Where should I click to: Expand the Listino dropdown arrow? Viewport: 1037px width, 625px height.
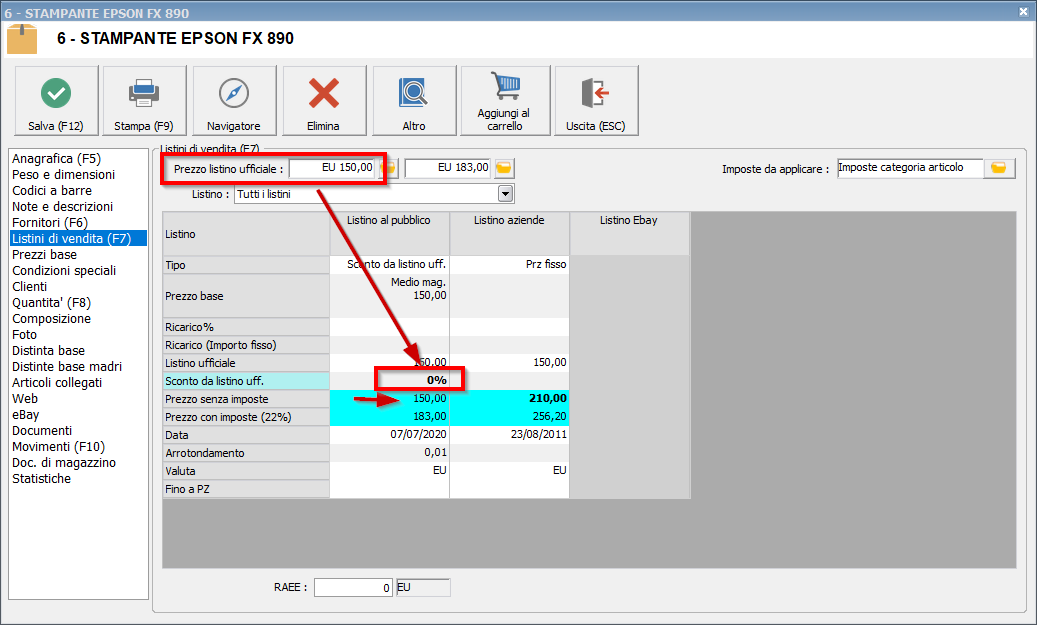(x=505, y=194)
